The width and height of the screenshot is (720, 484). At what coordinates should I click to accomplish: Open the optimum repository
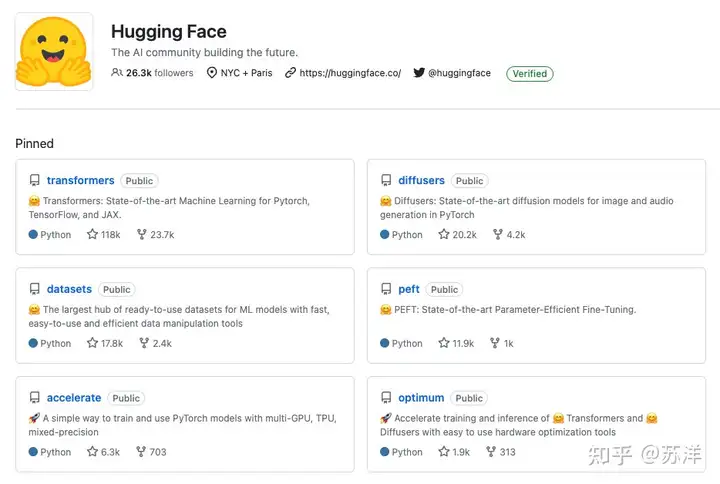point(421,398)
